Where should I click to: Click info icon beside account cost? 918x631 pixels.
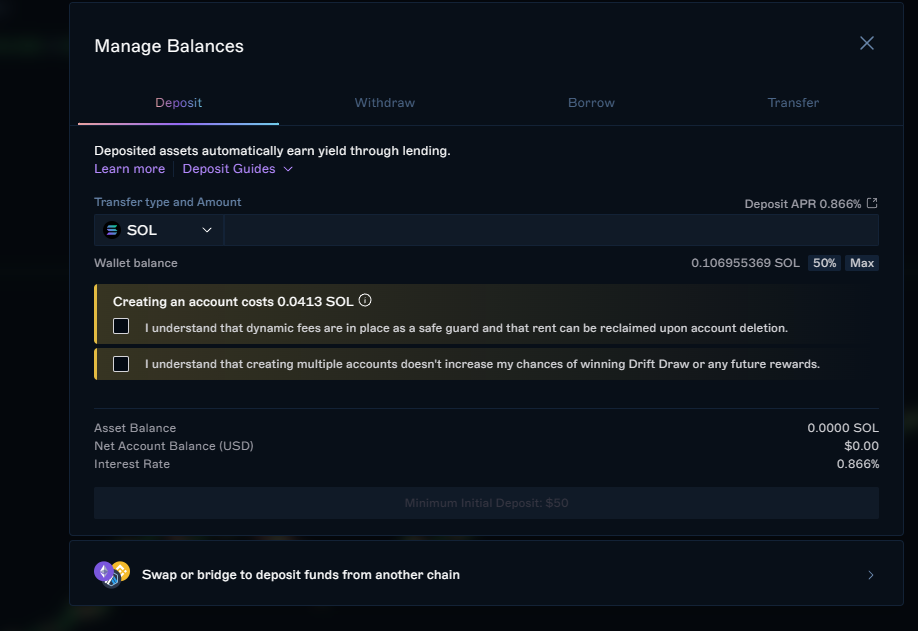365,300
